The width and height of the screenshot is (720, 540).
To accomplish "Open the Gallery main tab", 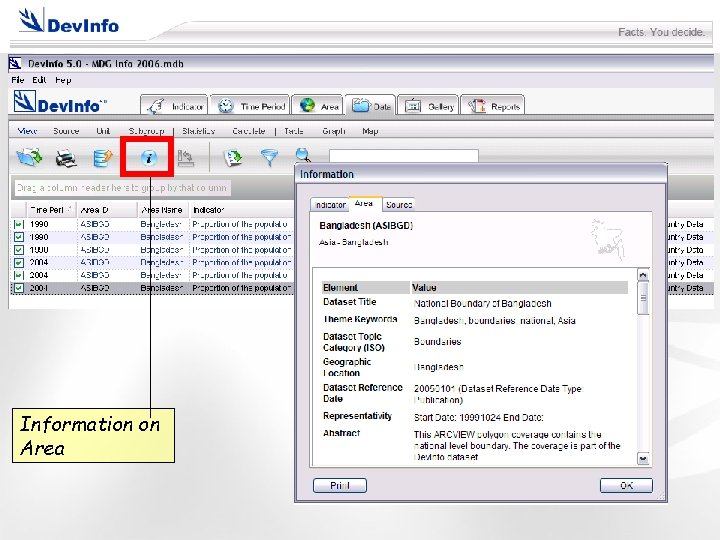I will click(428, 106).
